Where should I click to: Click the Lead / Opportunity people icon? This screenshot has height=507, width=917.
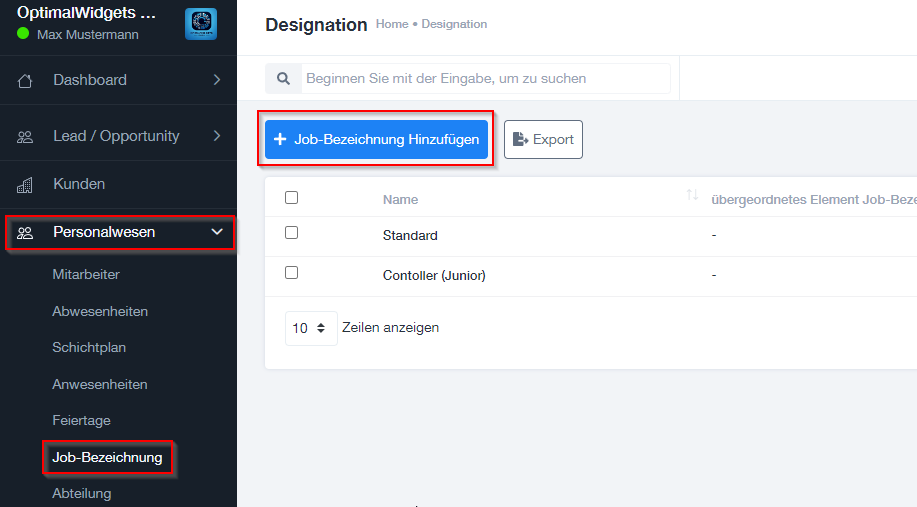pyautogui.click(x=25, y=137)
